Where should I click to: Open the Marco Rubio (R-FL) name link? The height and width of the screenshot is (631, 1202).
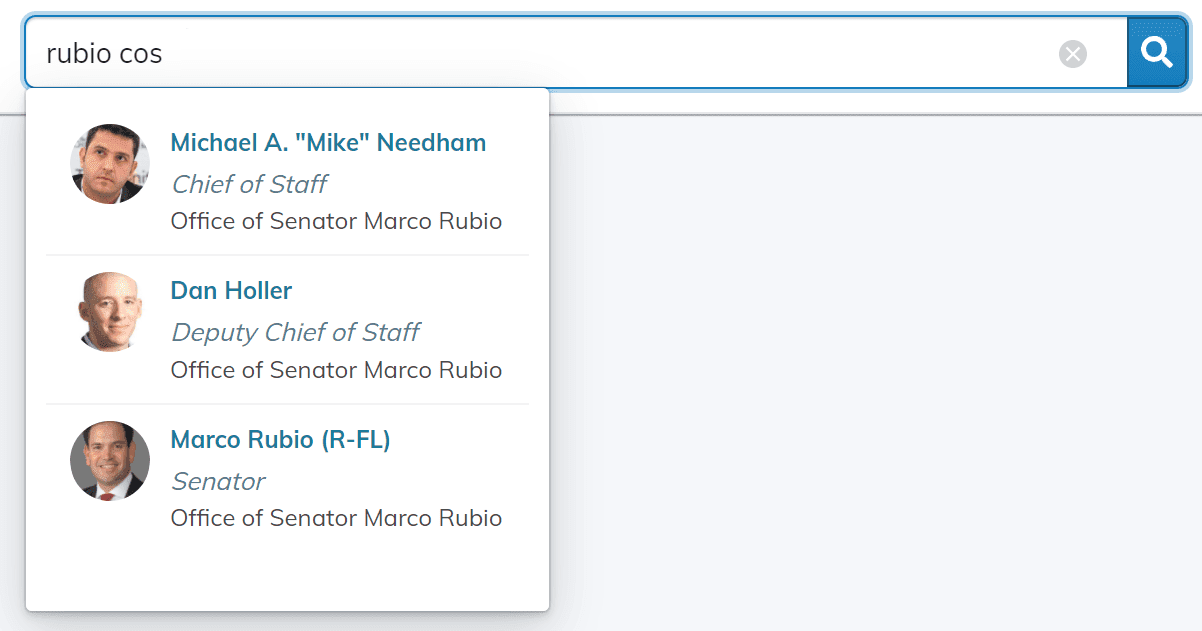(x=280, y=440)
